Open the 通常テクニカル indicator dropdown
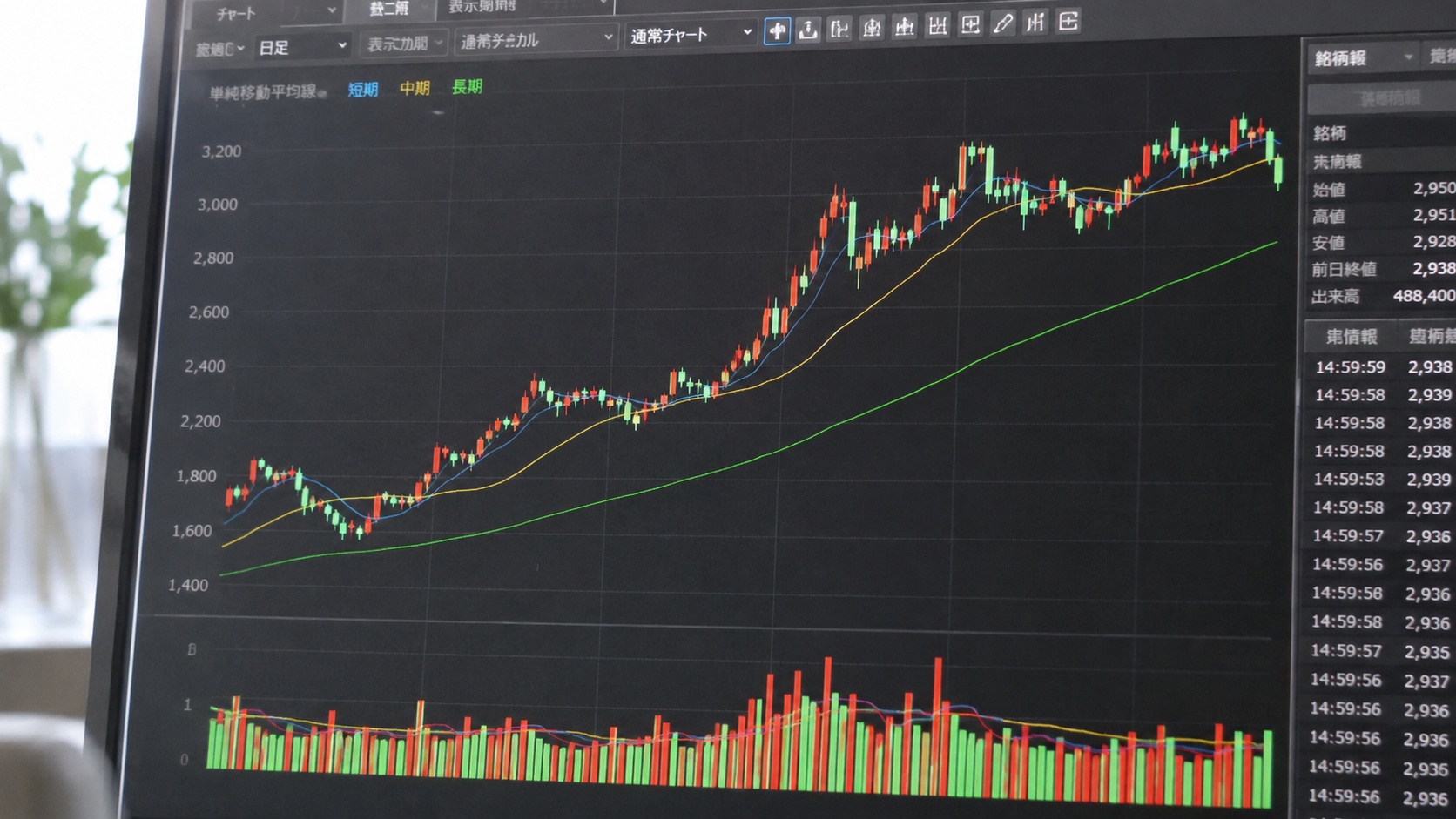Viewport: 1456px width, 819px height. [536, 40]
